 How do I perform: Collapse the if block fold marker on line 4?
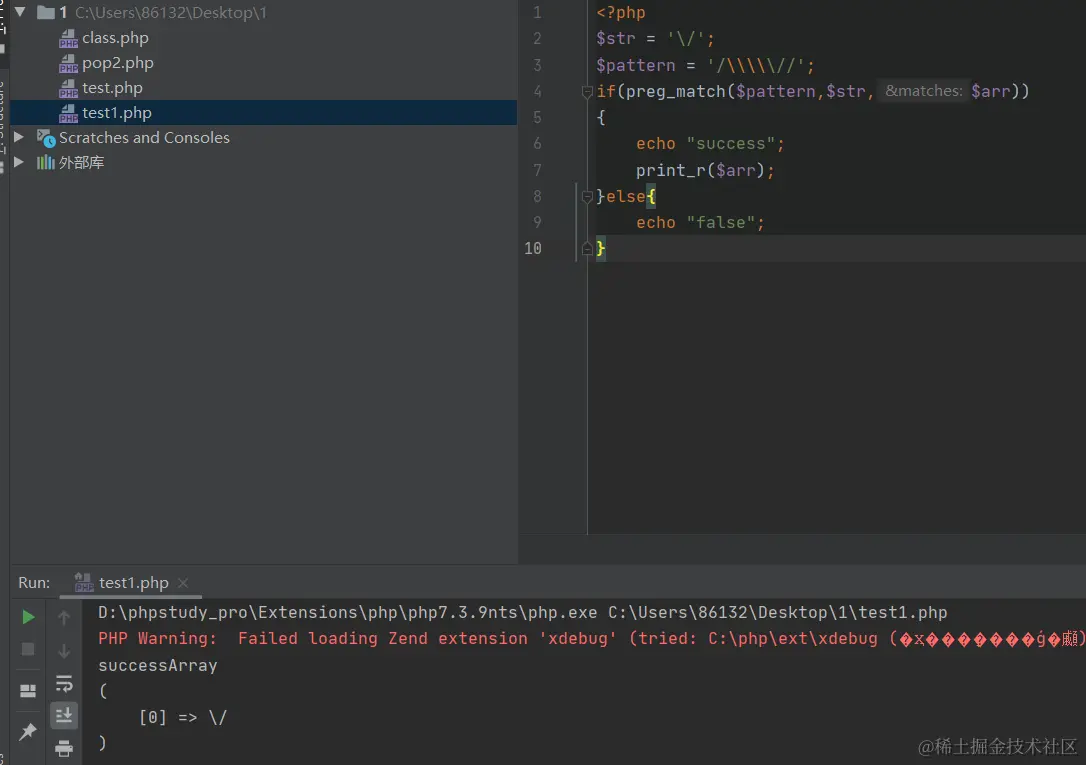tap(587, 91)
